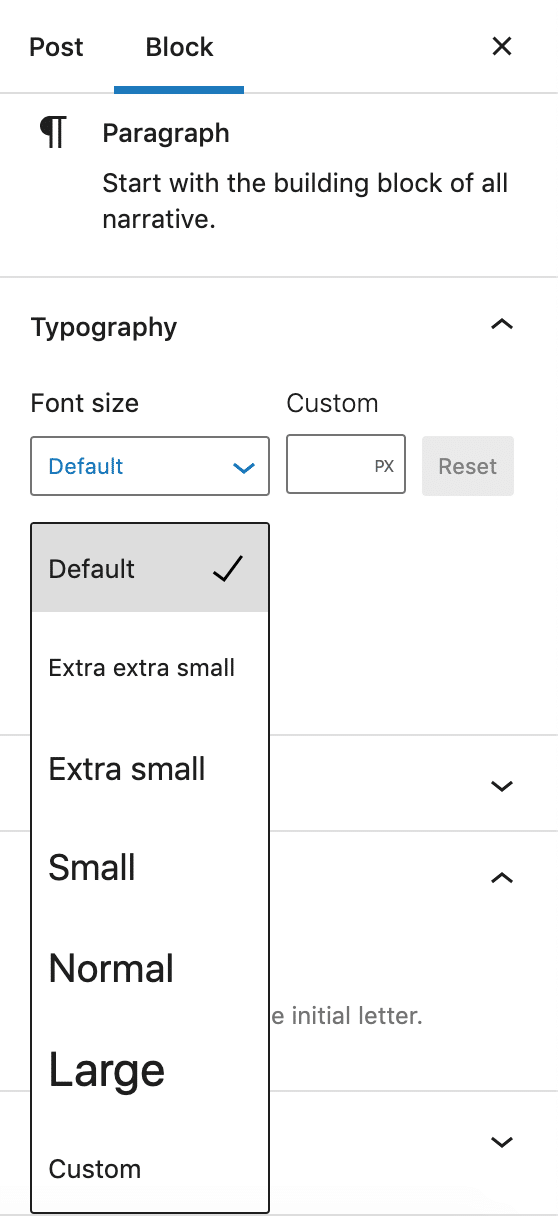
Task: Click the Reset font size button
Action: pos(468,466)
